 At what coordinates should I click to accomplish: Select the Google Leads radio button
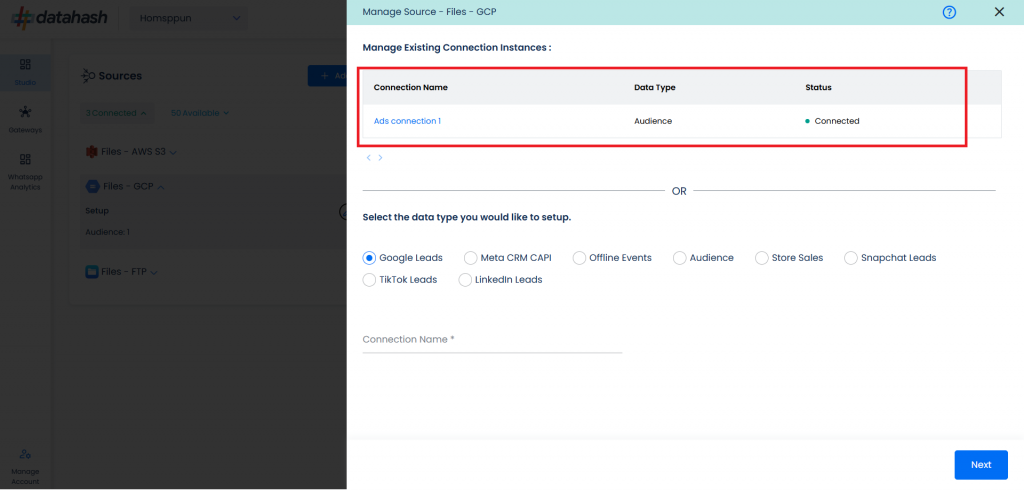click(369, 258)
